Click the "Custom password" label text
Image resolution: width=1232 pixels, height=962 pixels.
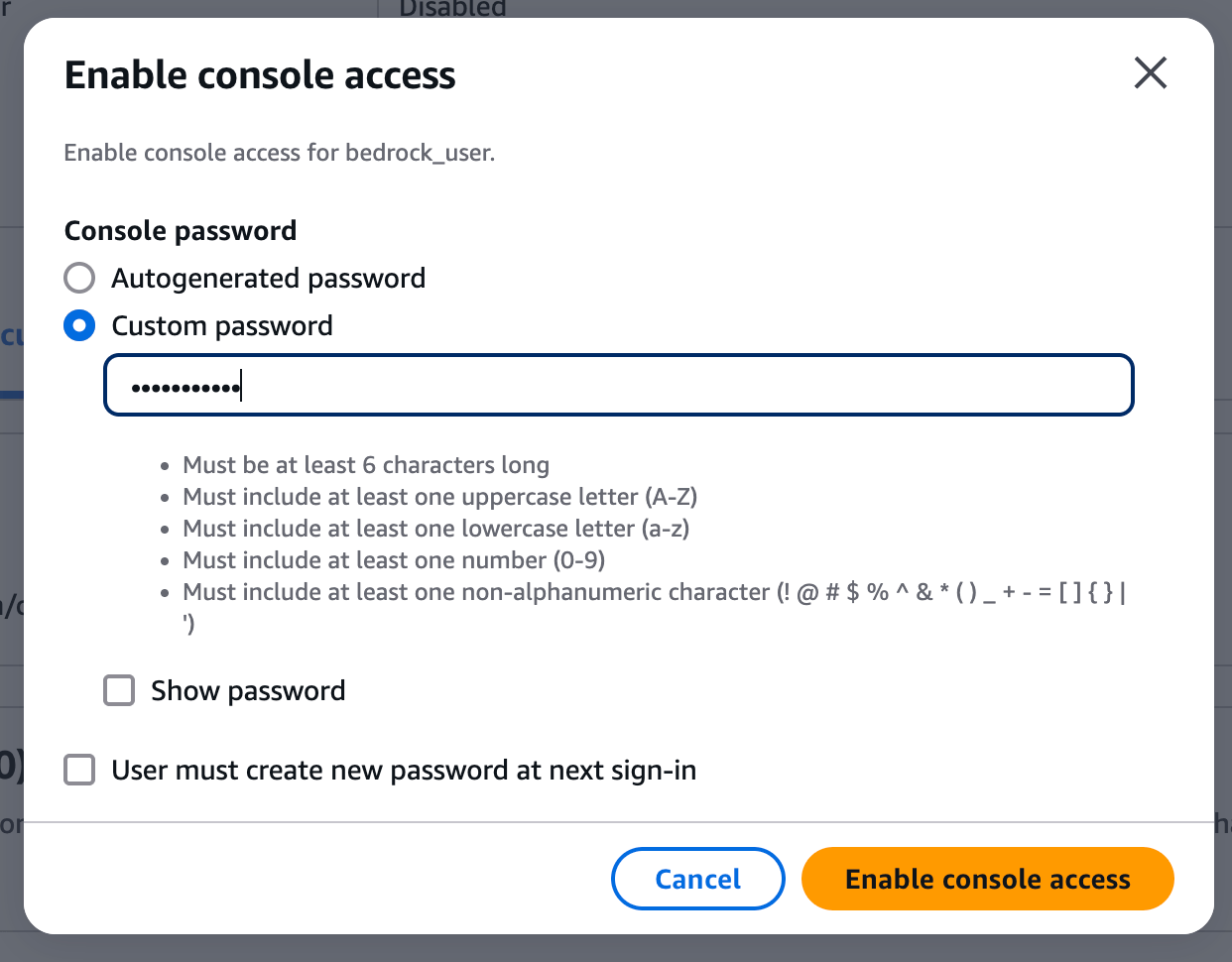click(x=222, y=325)
